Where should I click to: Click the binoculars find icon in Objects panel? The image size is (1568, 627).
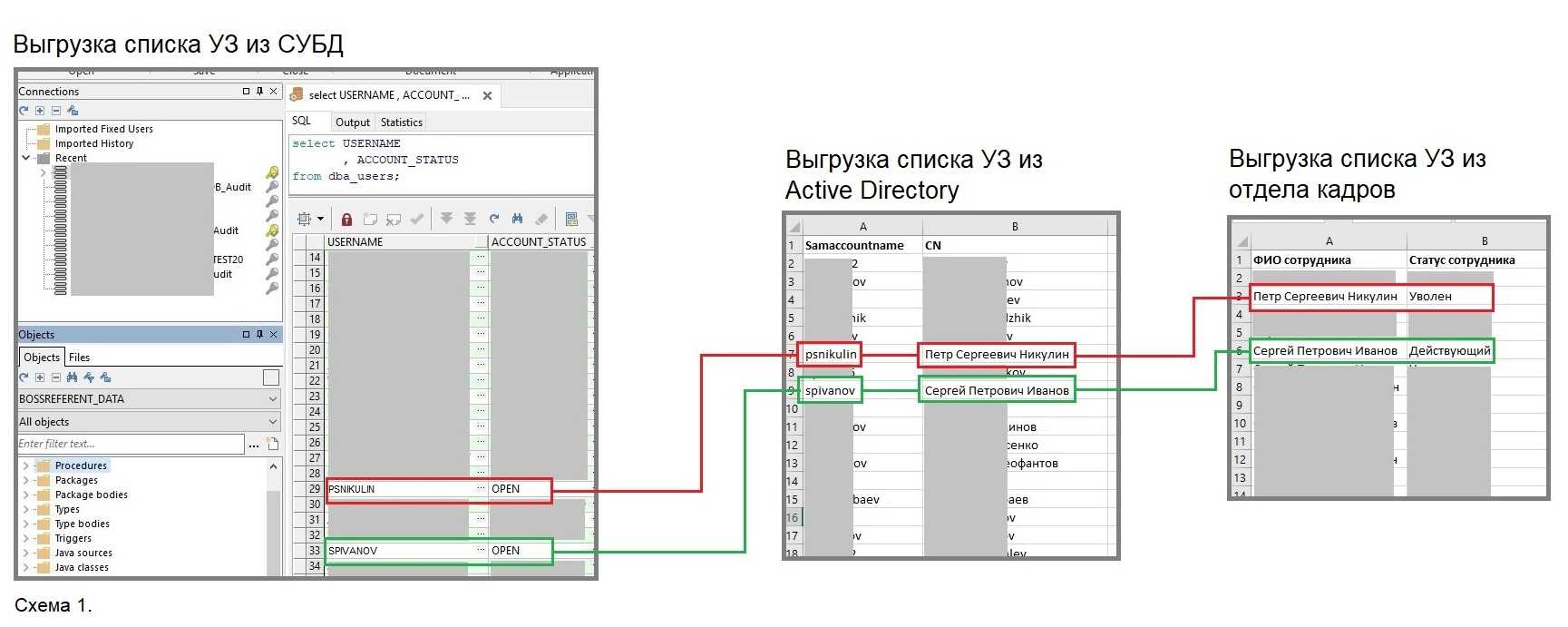(x=72, y=377)
